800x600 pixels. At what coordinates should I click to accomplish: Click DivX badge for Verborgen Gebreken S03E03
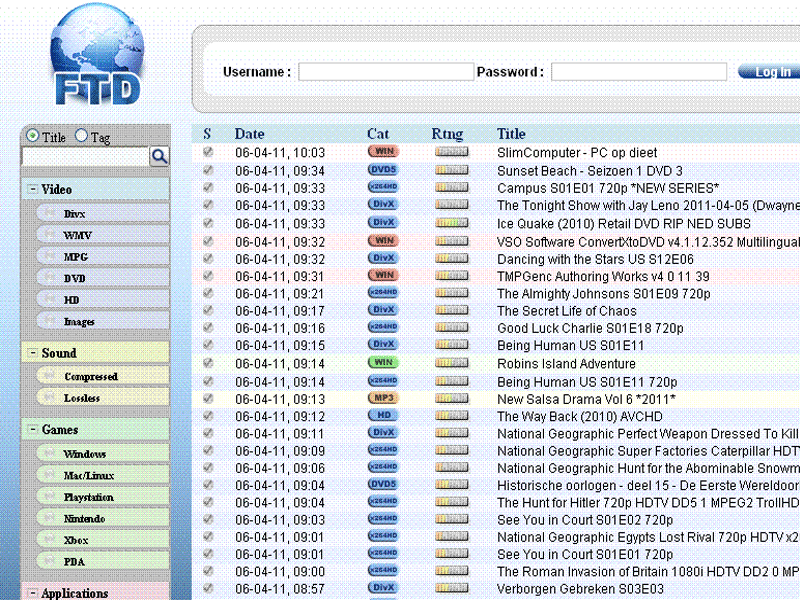pos(383,588)
